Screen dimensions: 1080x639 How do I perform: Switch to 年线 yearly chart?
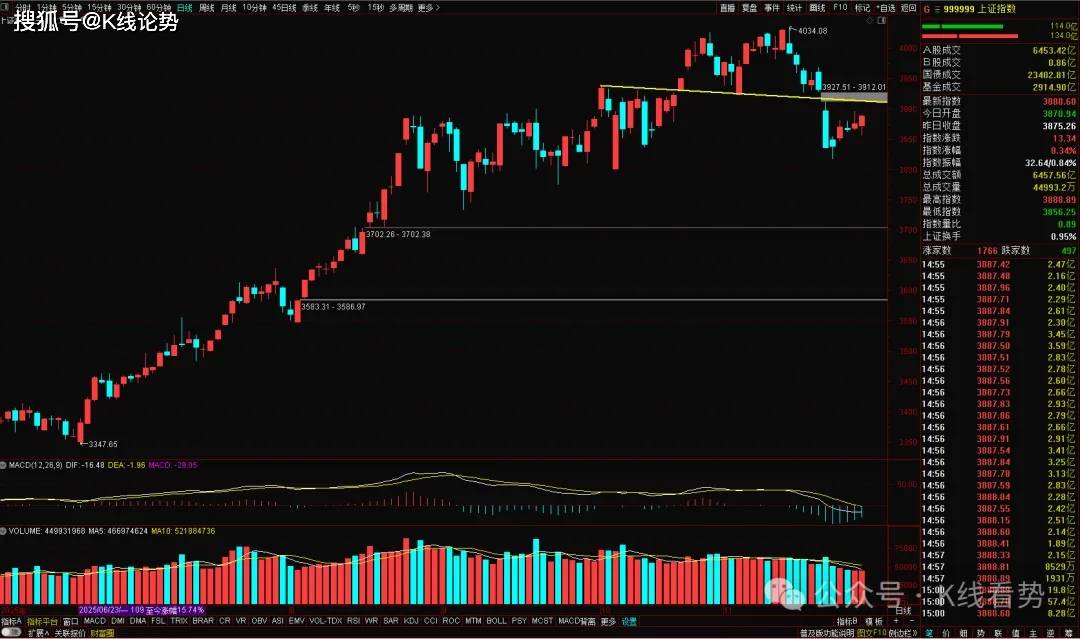coord(332,8)
